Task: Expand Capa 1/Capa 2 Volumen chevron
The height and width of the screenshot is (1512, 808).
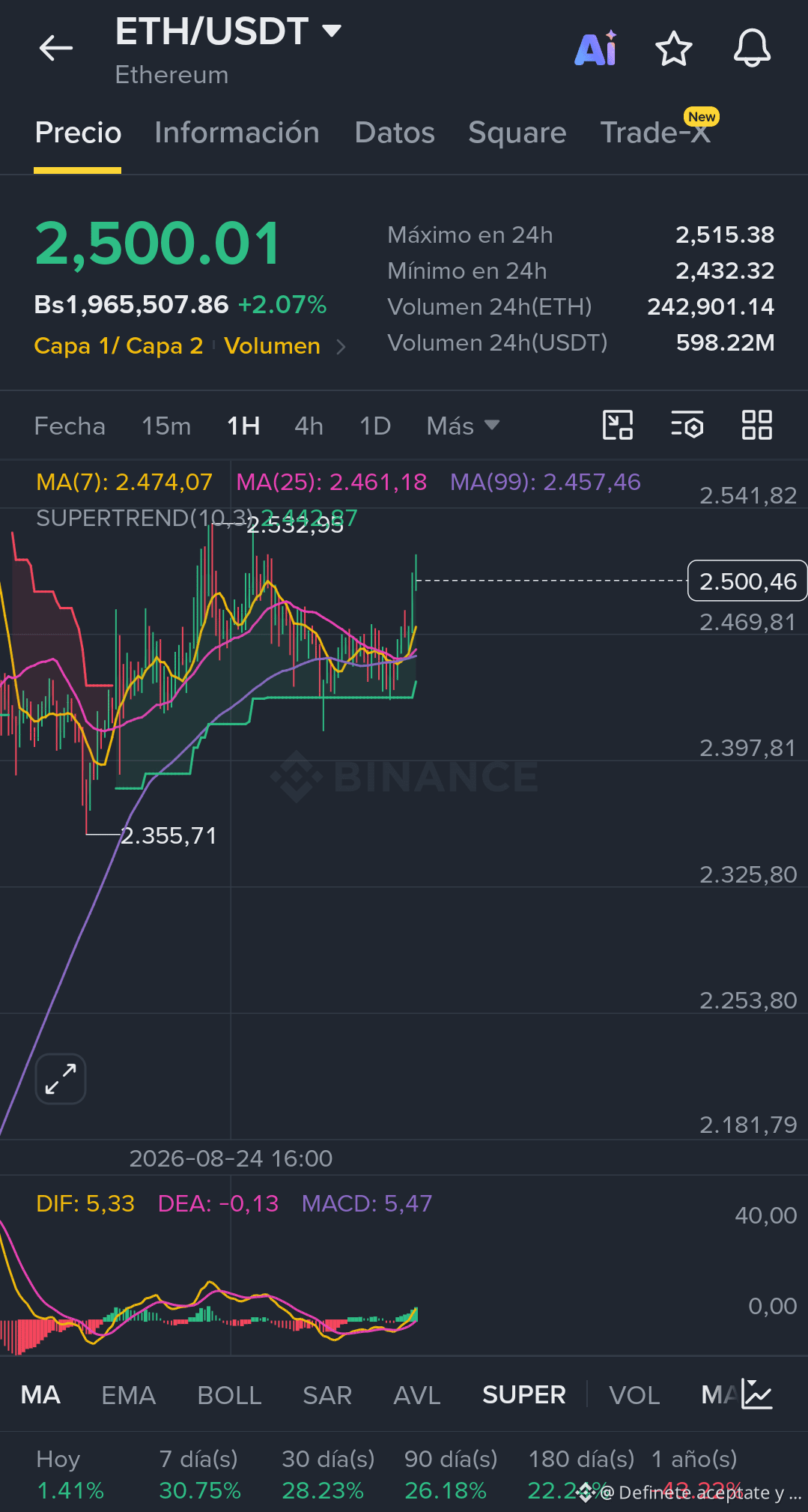Action: (x=341, y=346)
